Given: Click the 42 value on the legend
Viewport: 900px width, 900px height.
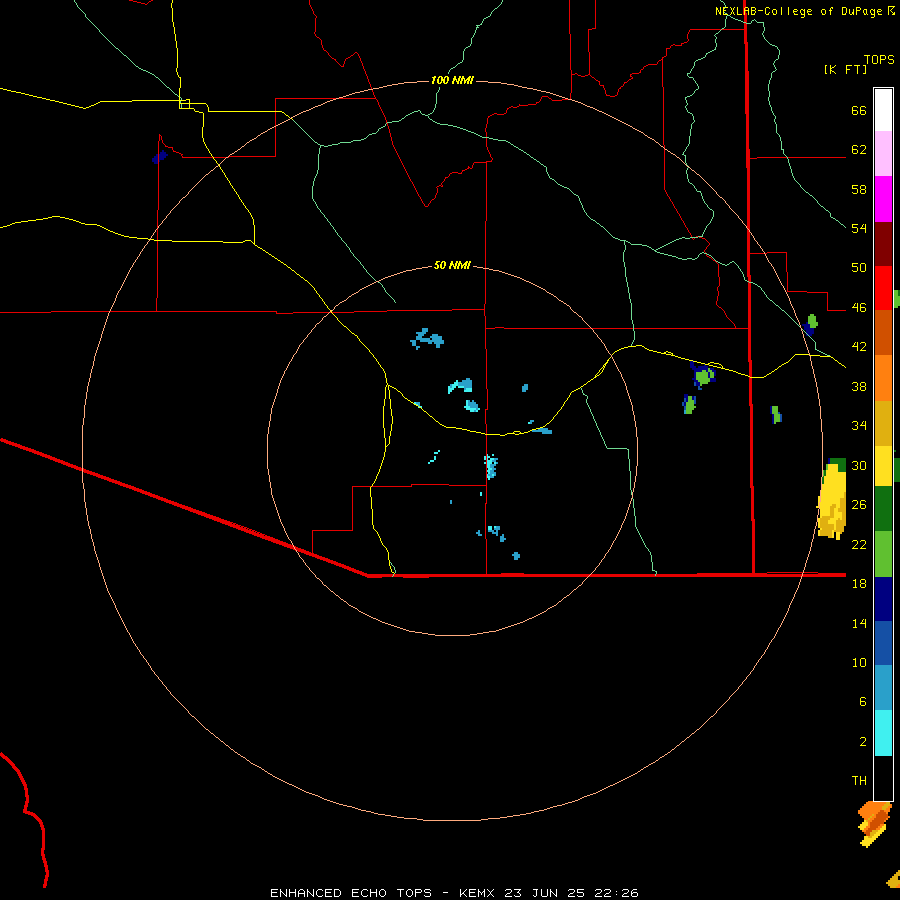Looking at the screenshot, I should click(x=859, y=346).
